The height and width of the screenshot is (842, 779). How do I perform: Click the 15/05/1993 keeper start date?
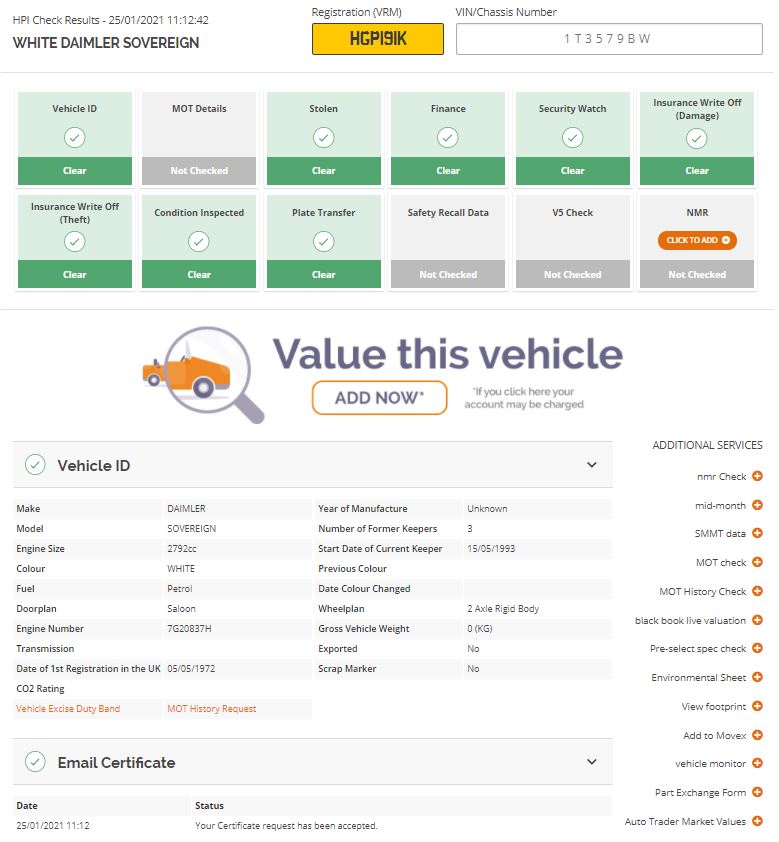tap(491, 548)
